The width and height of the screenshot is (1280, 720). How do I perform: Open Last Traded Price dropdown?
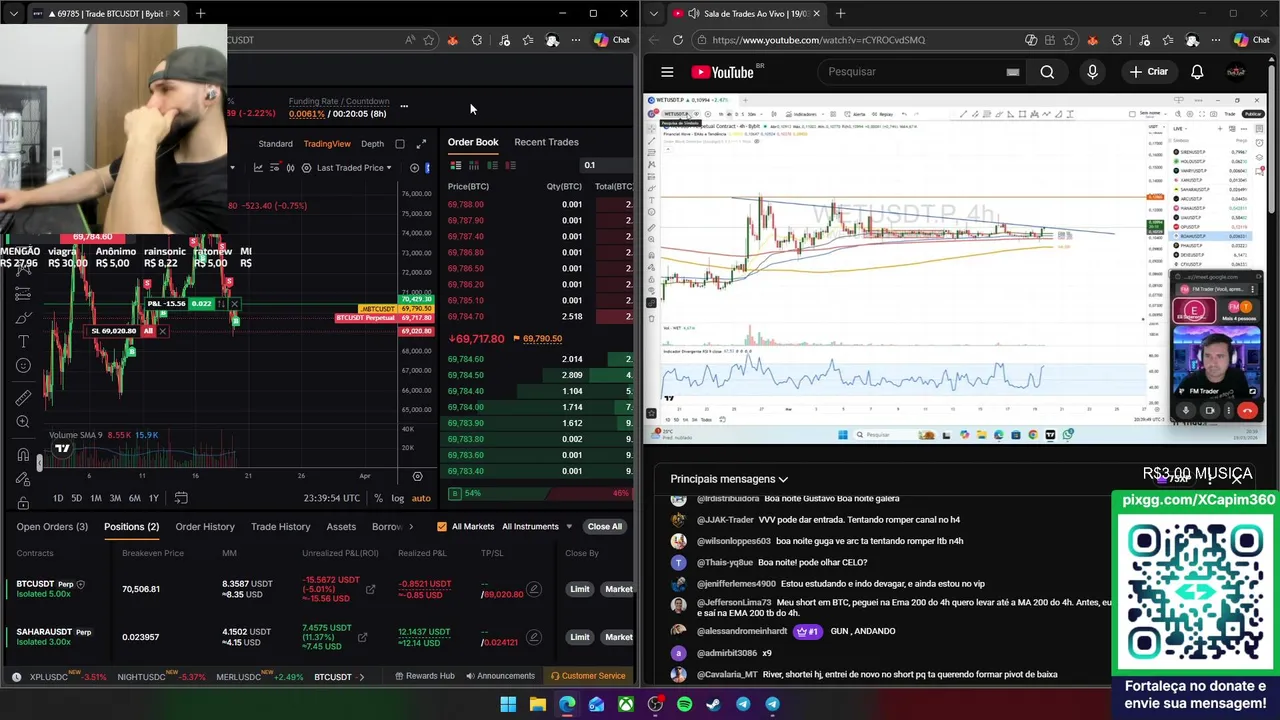coord(355,168)
